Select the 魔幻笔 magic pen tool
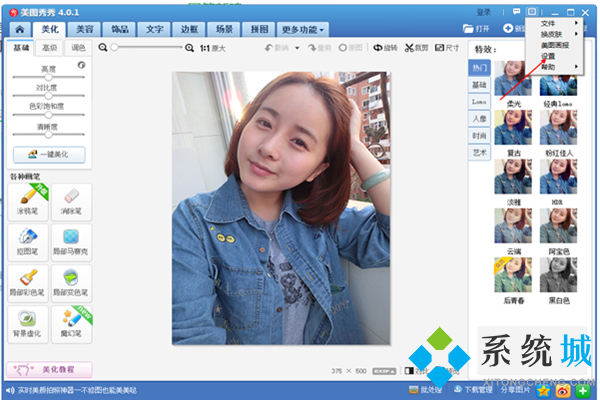This screenshot has width=600, height=400. point(72,324)
